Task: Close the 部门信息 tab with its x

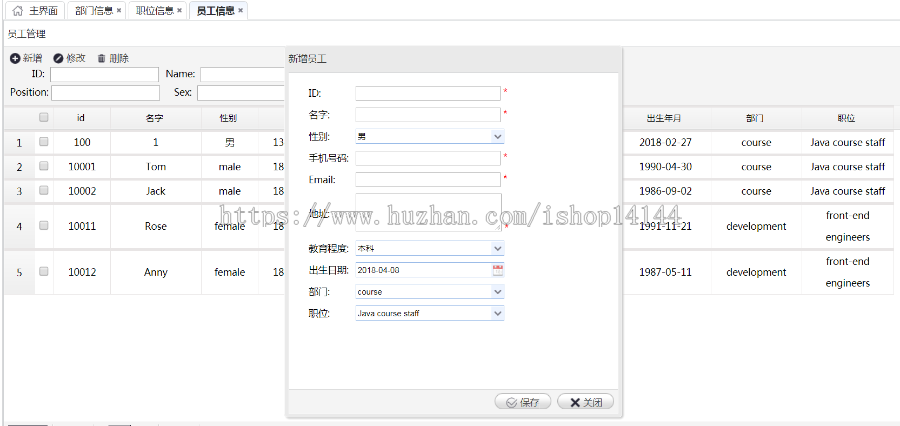Action: coord(119,11)
